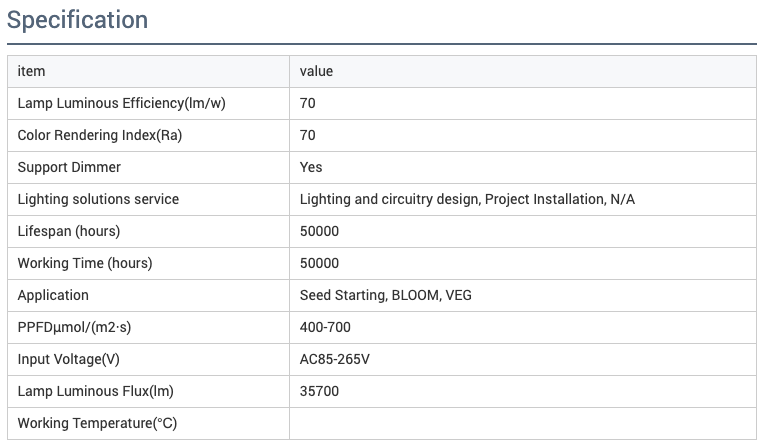Click the Specification heading
The width and height of the screenshot is (767, 440).
(77, 20)
